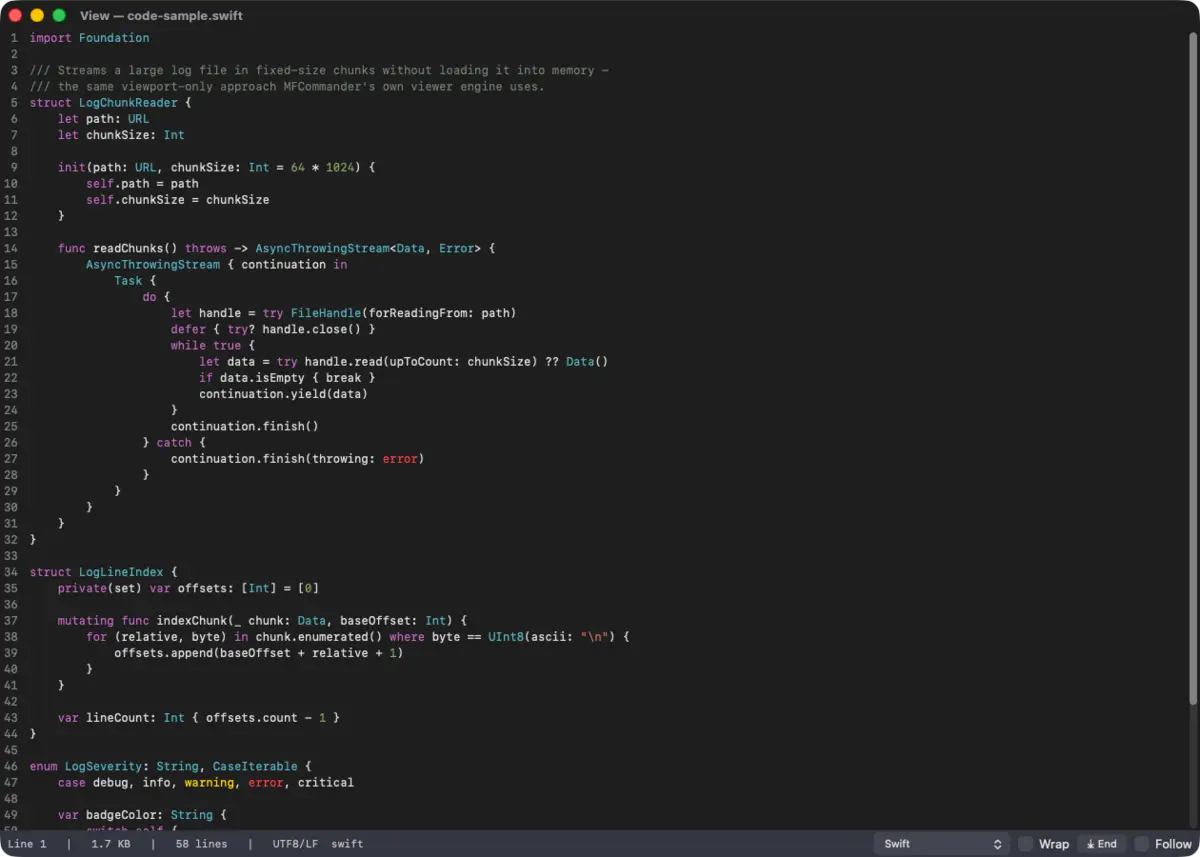Click 'Task {' on line 16
The width and height of the screenshot is (1200, 857).
135,281
